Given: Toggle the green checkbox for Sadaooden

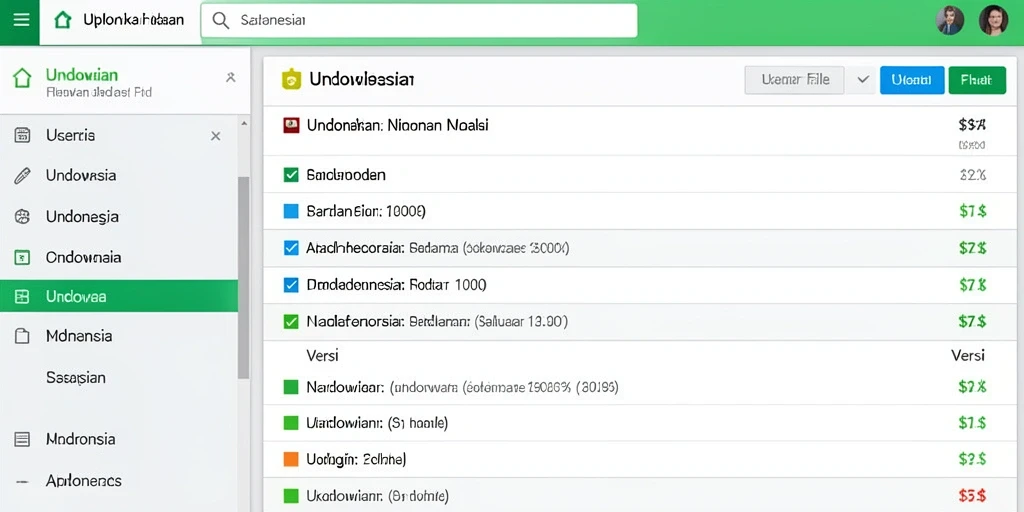Looking at the screenshot, I should point(291,175).
